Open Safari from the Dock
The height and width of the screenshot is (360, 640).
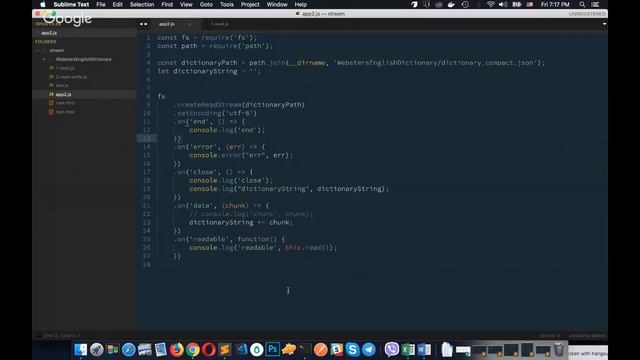(x=129, y=350)
